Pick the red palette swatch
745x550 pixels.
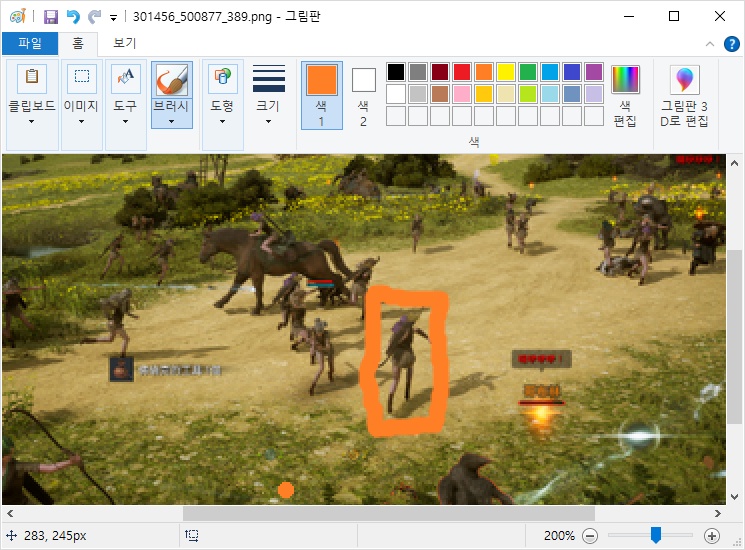click(462, 72)
